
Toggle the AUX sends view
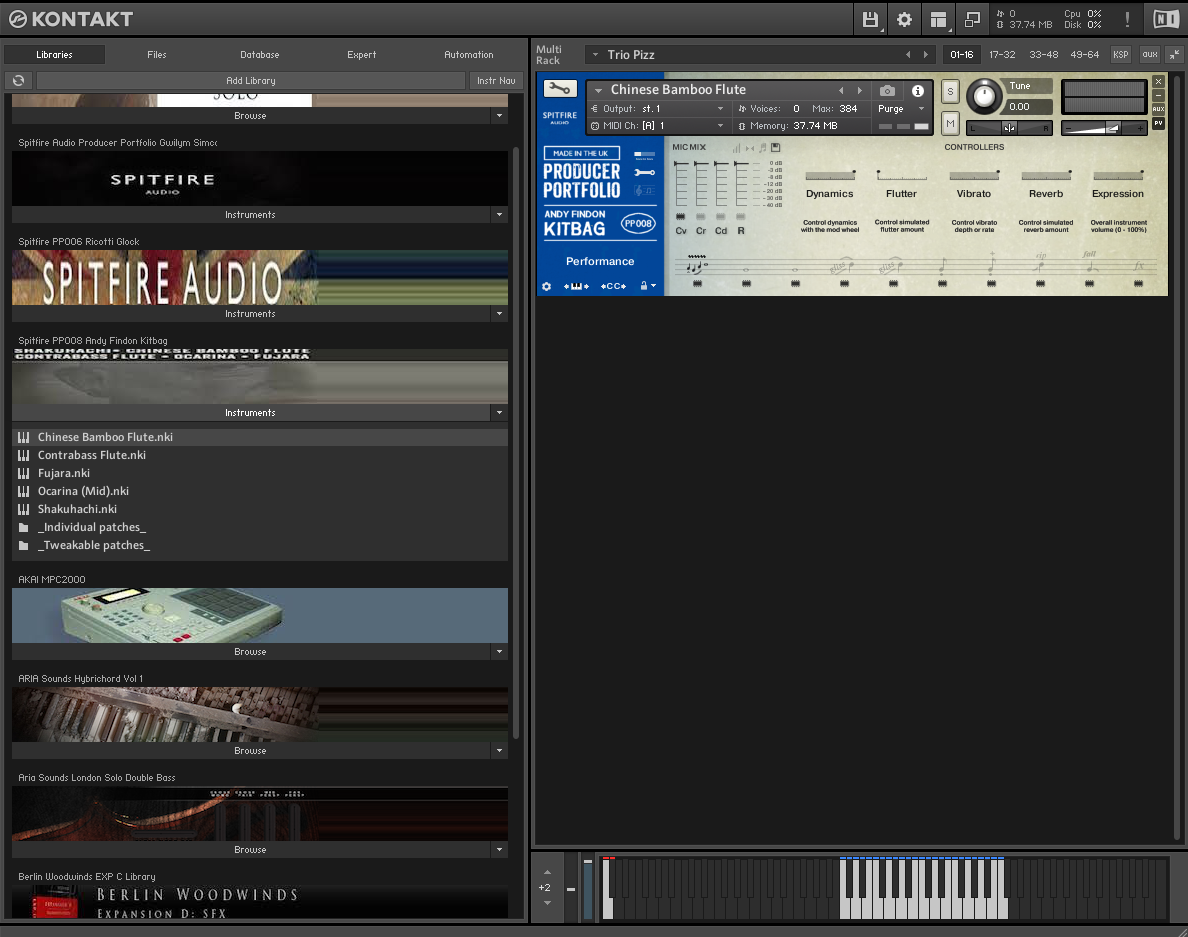click(x=1158, y=109)
